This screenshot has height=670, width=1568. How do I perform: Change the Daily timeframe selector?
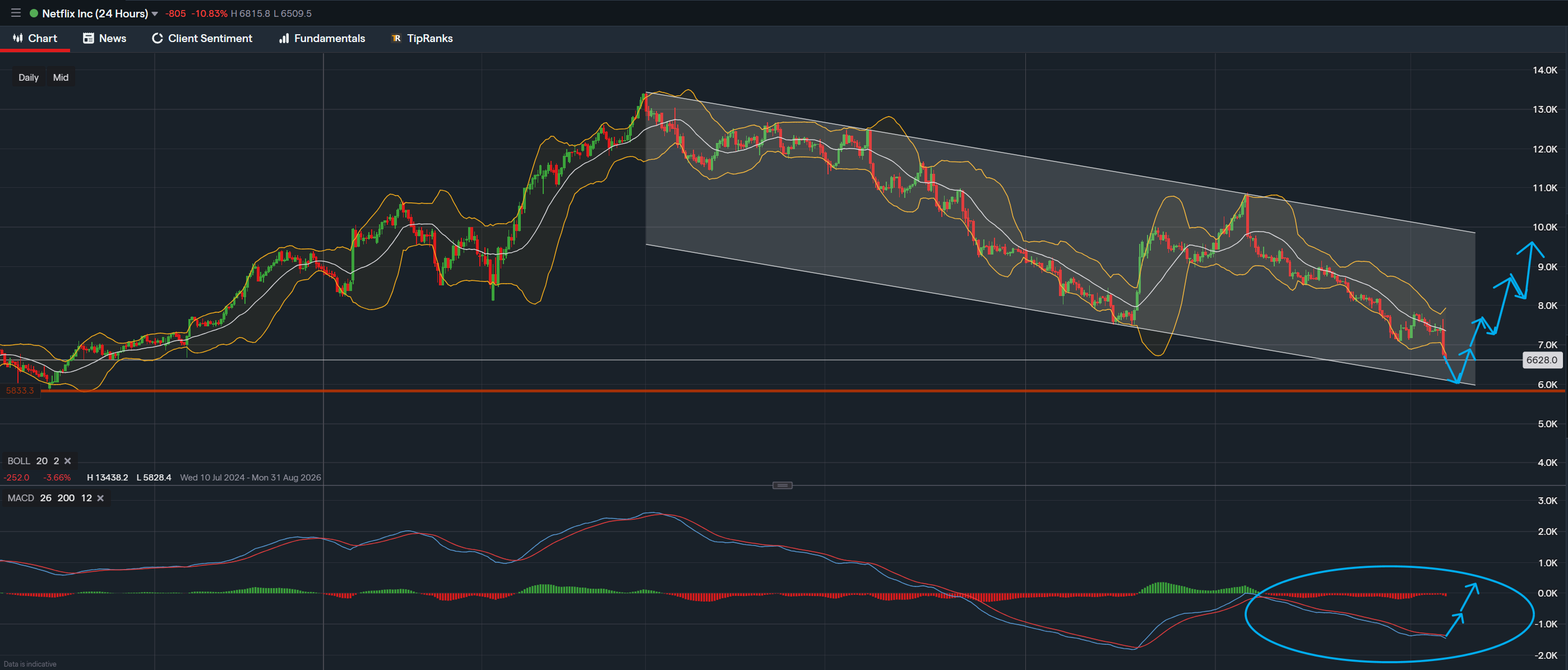(29, 77)
